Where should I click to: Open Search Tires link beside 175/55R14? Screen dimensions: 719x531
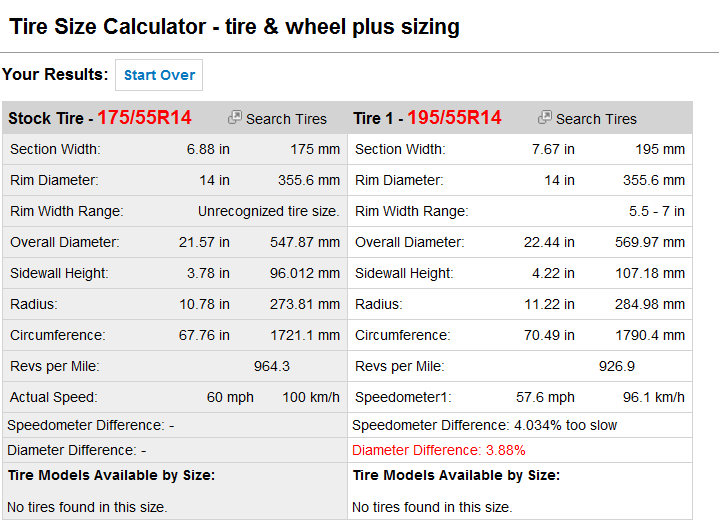pyautogui.click(x=286, y=119)
